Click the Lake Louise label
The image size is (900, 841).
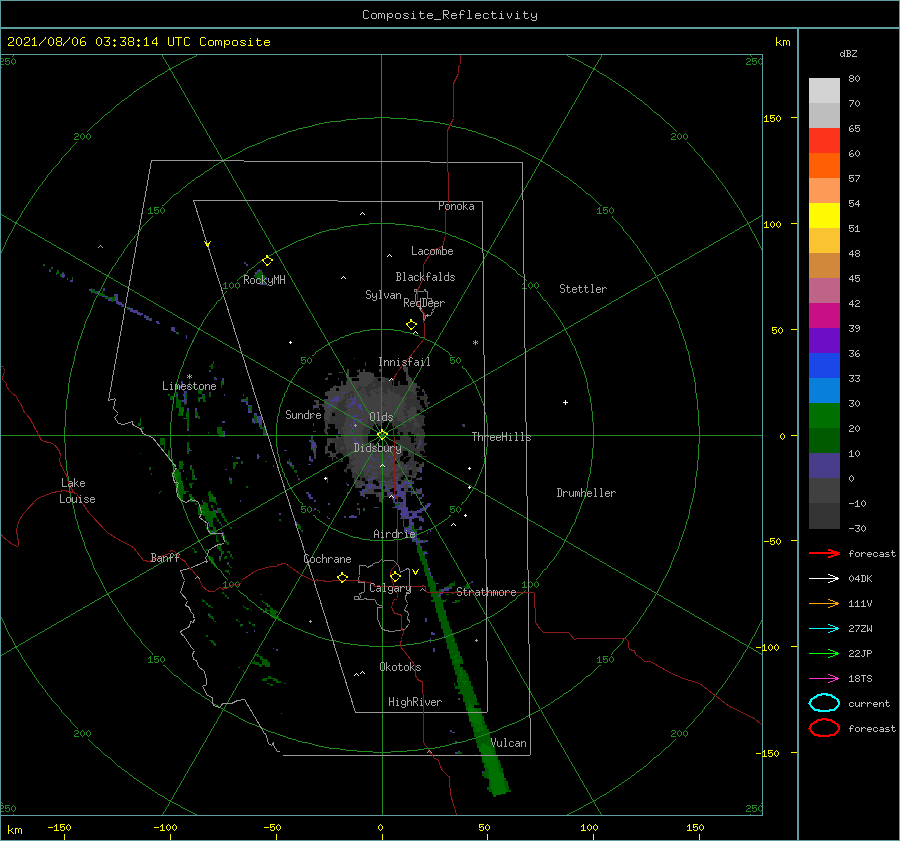77,491
